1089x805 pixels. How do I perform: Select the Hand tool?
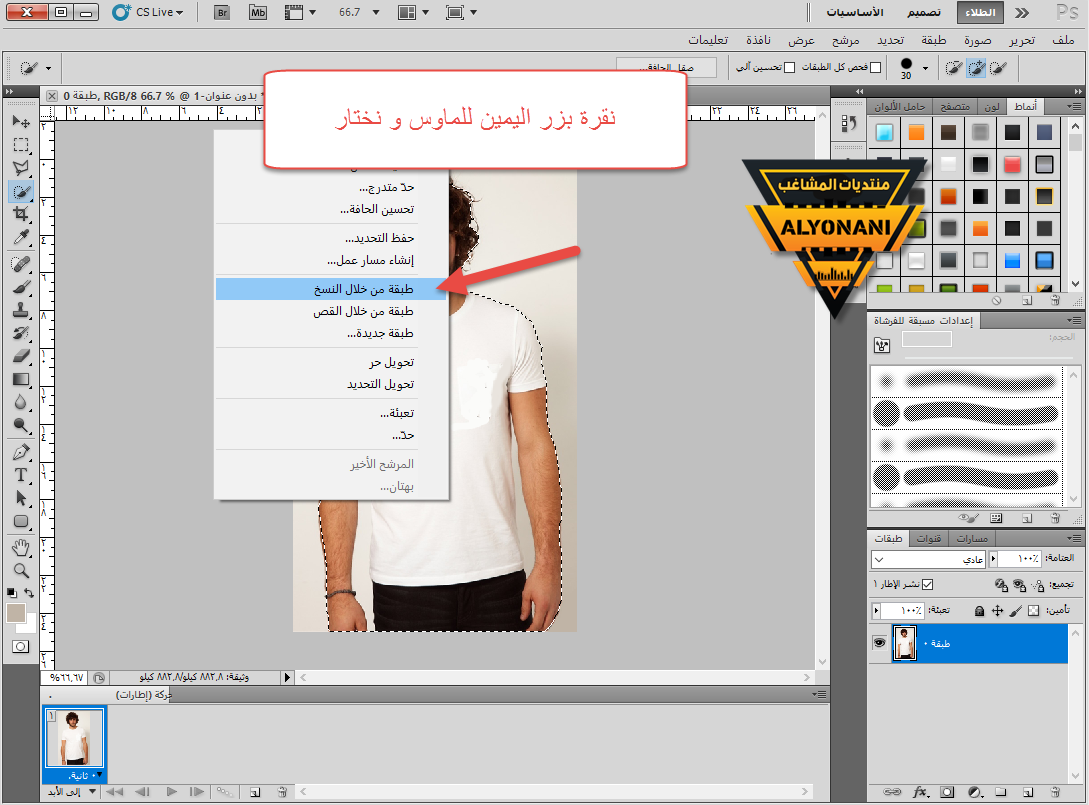[21, 547]
